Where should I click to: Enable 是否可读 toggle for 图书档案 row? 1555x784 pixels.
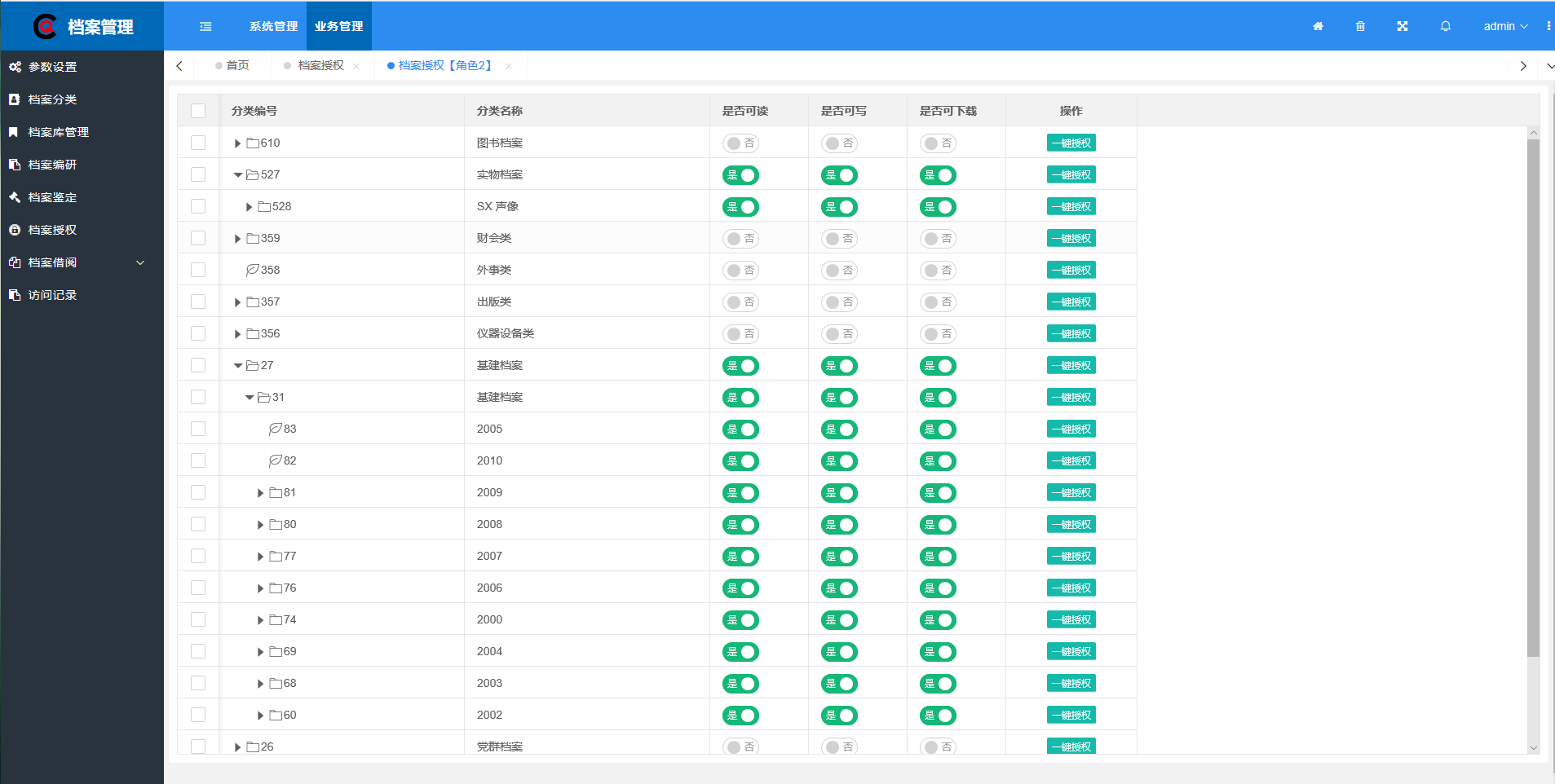coord(740,143)
